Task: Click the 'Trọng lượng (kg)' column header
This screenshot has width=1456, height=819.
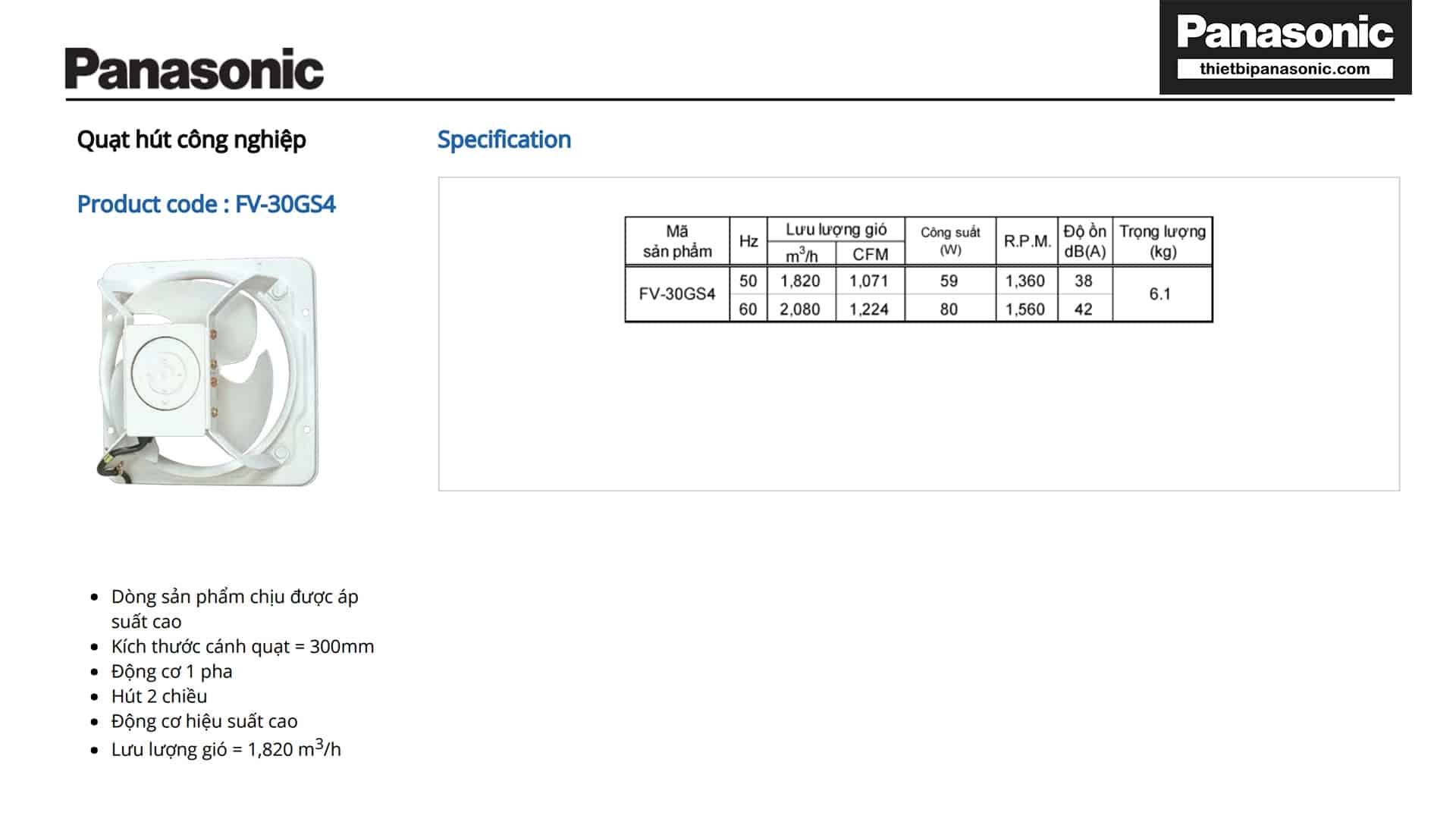Action: coord(1162,241)
